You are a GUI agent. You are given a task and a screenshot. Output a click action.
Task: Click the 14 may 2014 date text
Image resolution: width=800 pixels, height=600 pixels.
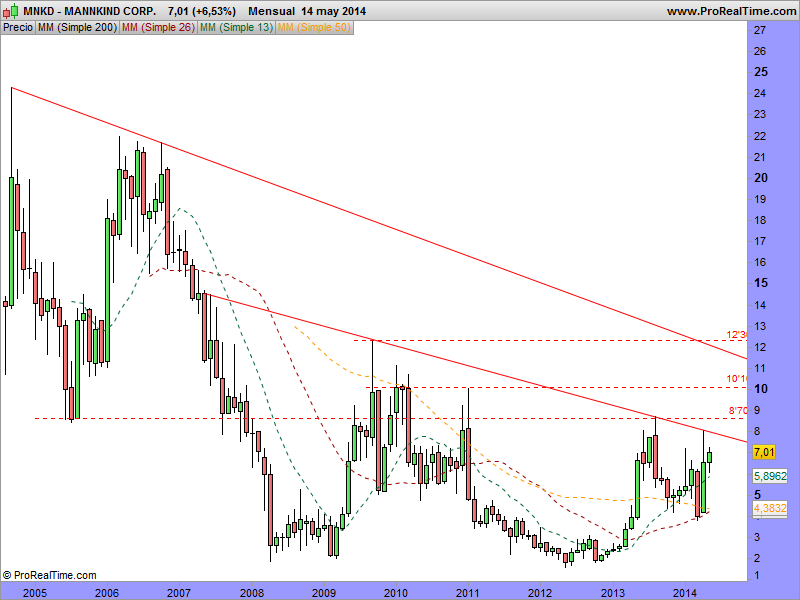click(x=333, y=11)
